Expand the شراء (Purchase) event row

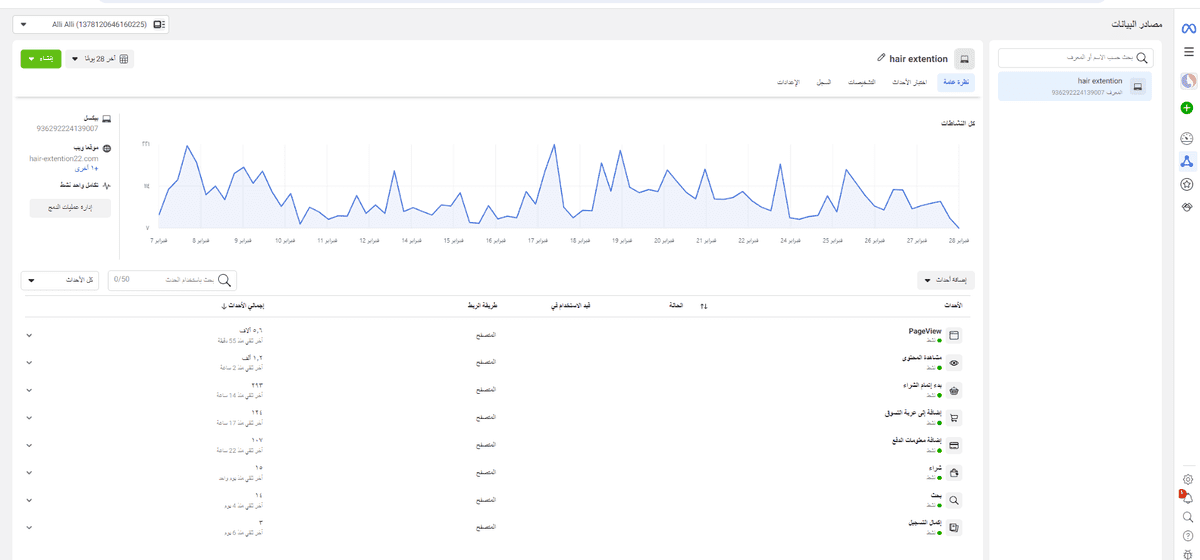coord(29,472)
